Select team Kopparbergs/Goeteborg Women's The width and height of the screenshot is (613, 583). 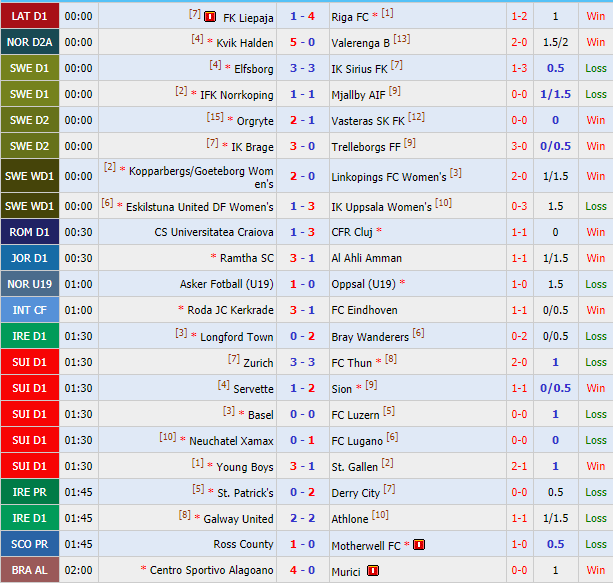[201, 177]
